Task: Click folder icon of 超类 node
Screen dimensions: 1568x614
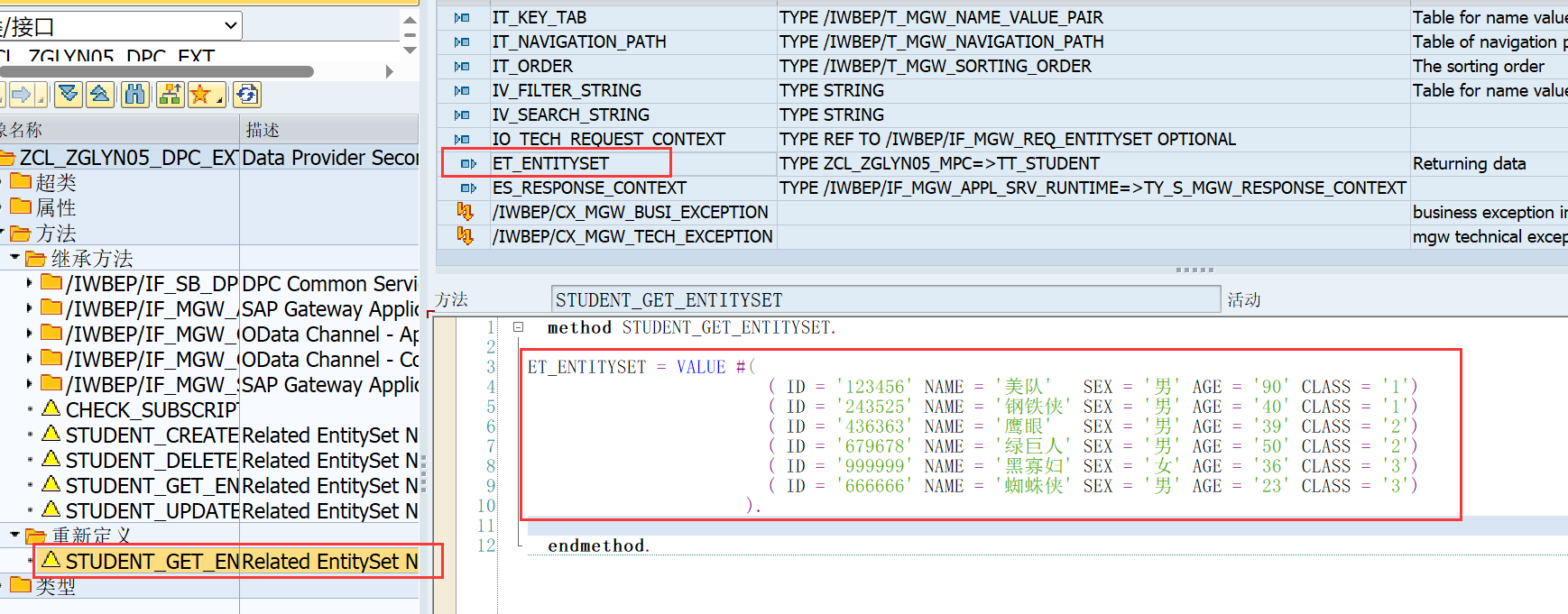Action: 20,181
